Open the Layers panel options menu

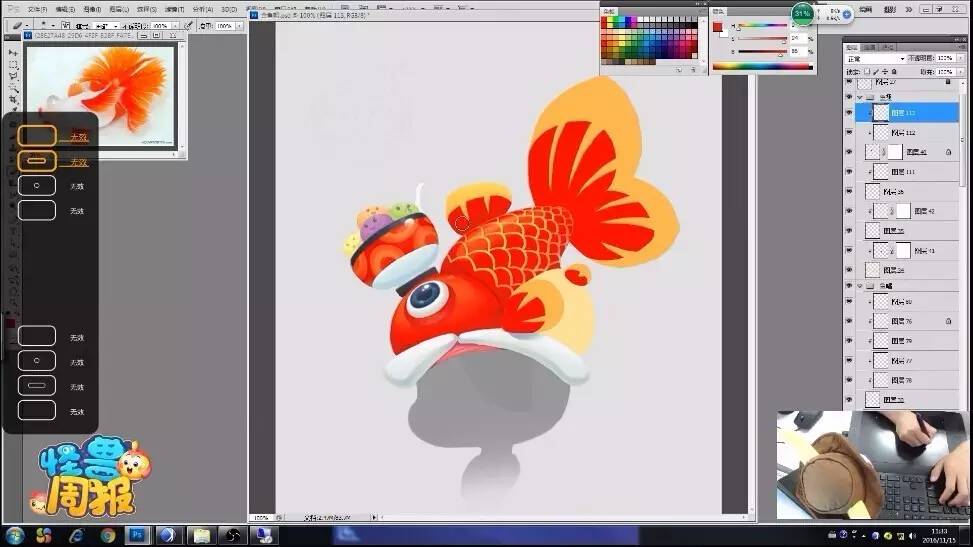[960, 47]
